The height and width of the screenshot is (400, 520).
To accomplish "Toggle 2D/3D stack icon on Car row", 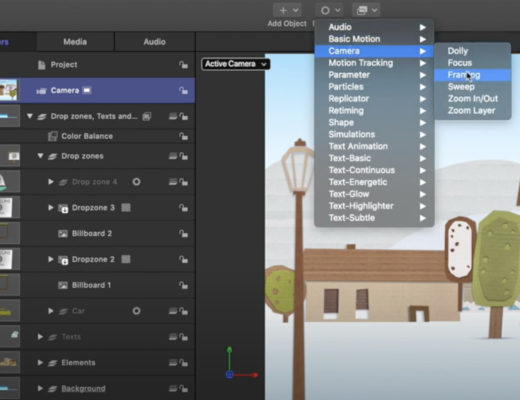I will (173, 311).
